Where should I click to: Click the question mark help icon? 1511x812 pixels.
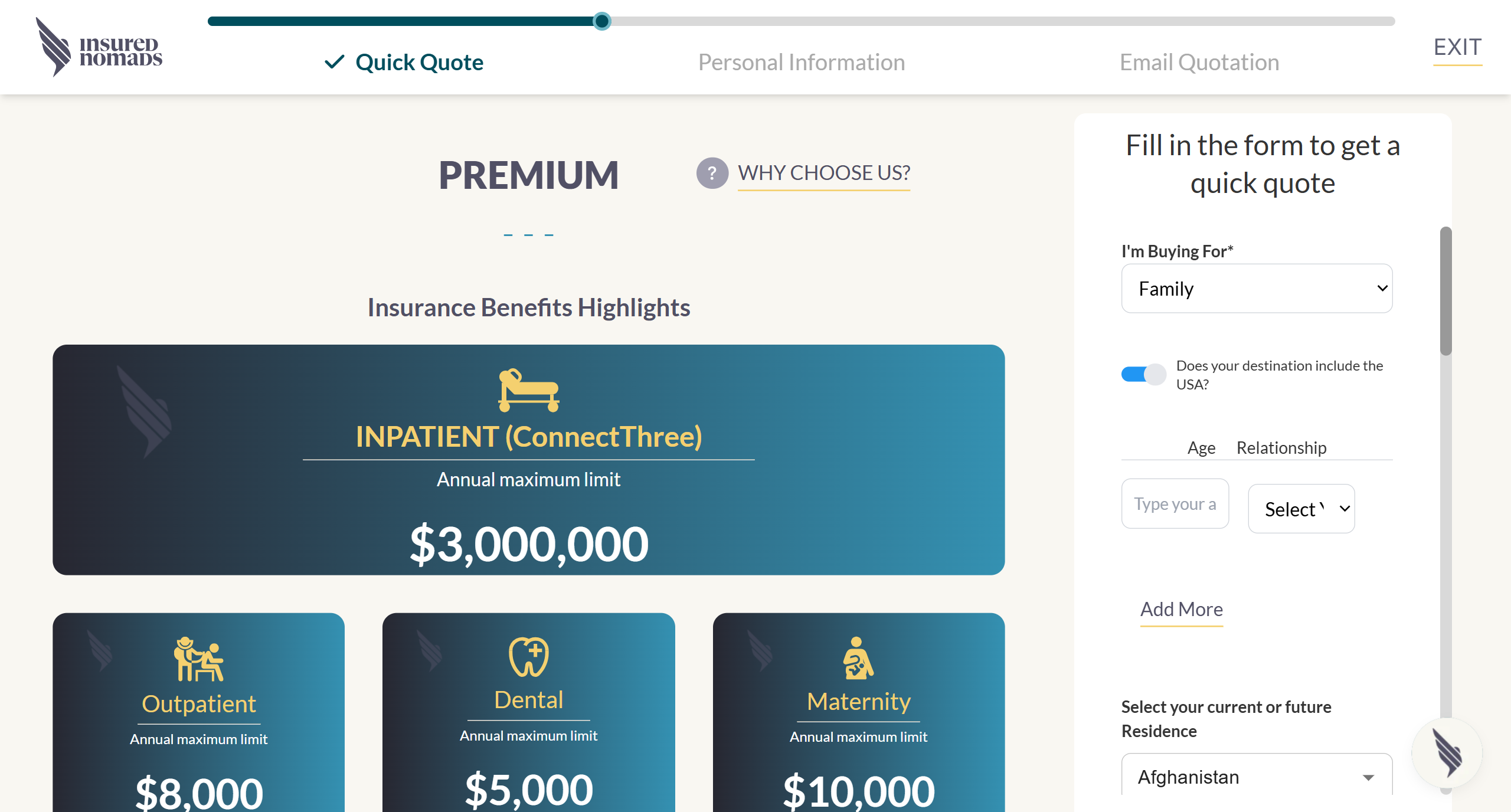712,173
